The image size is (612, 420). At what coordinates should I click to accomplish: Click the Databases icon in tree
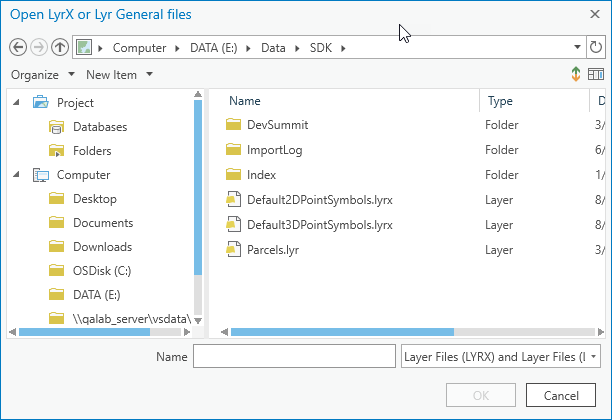pyautogui.click(x=57, y=127)
